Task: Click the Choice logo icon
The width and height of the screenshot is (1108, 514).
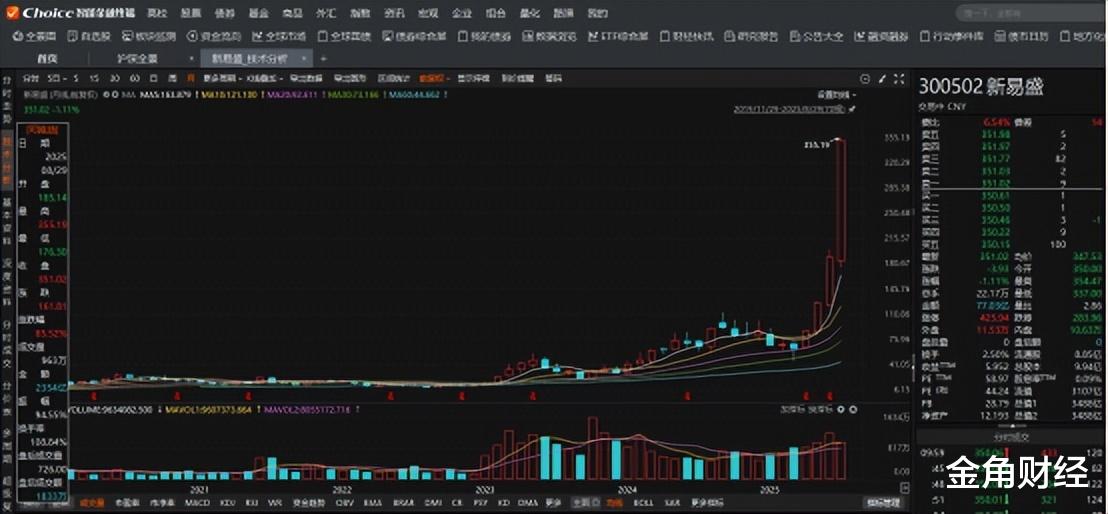Action: coord(12,12)
